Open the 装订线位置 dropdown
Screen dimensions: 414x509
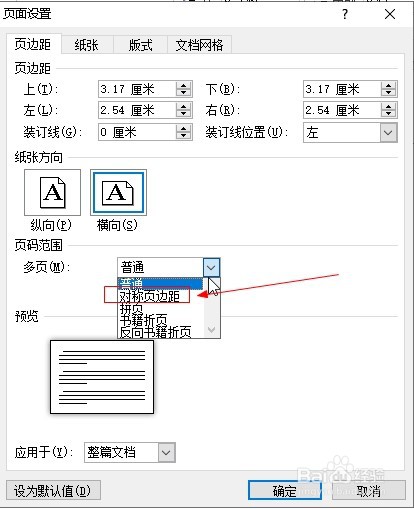(x=388, y=132)
